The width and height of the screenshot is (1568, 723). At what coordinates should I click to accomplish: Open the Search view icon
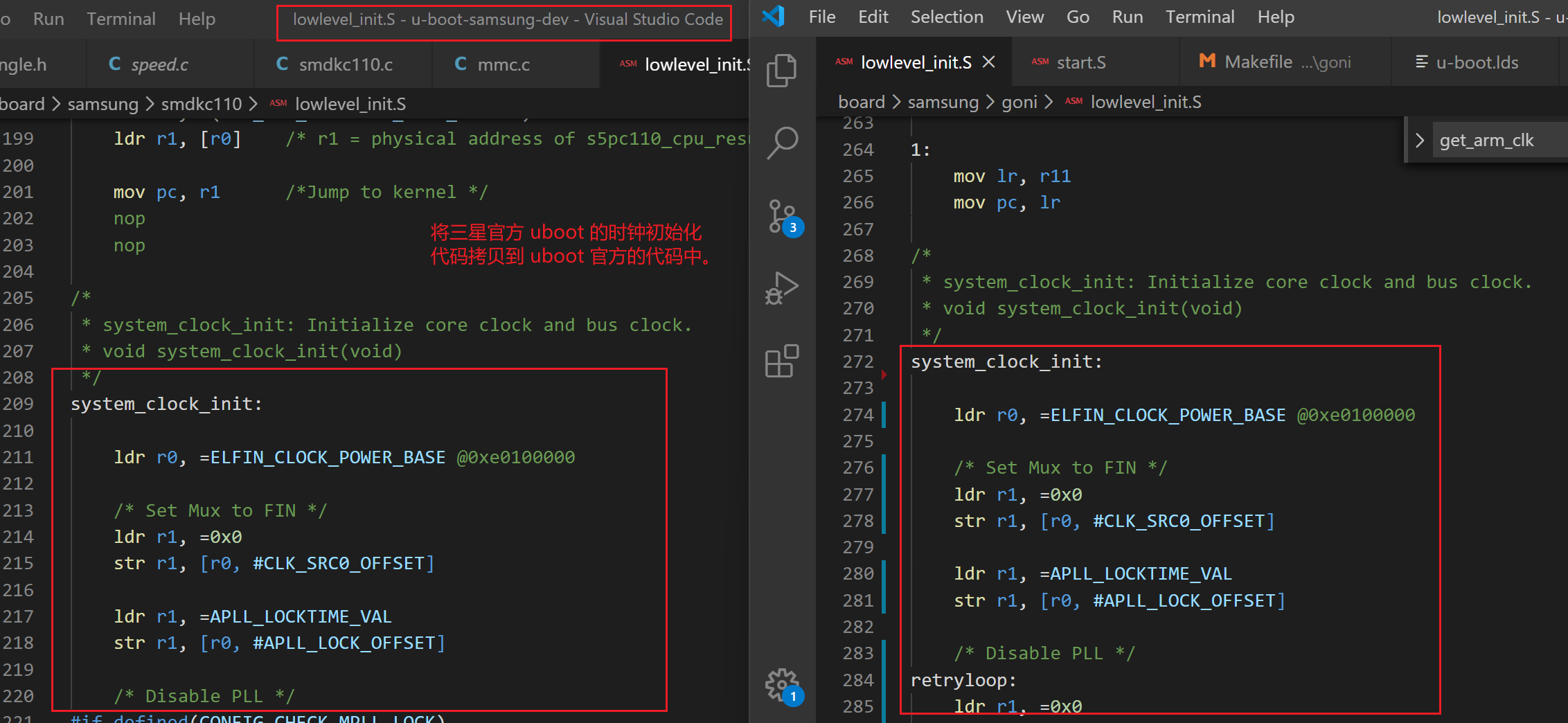[x=781, y=142]
